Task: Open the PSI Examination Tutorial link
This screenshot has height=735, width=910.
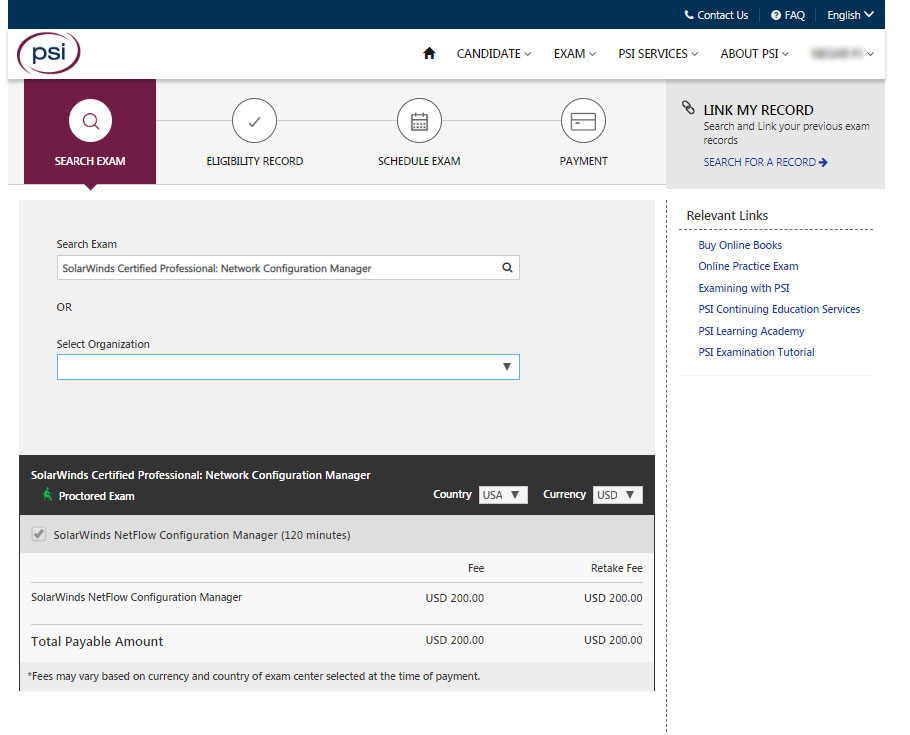Action: [x=756, y=352]
